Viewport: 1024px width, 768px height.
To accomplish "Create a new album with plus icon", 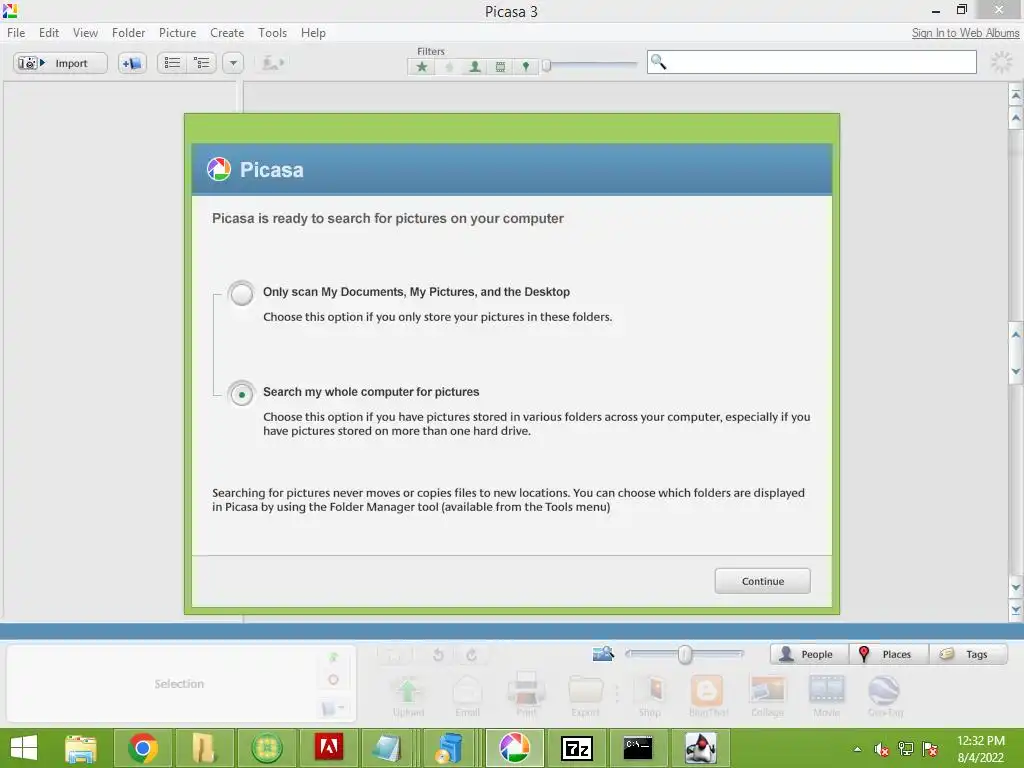I will coord(133,63).
